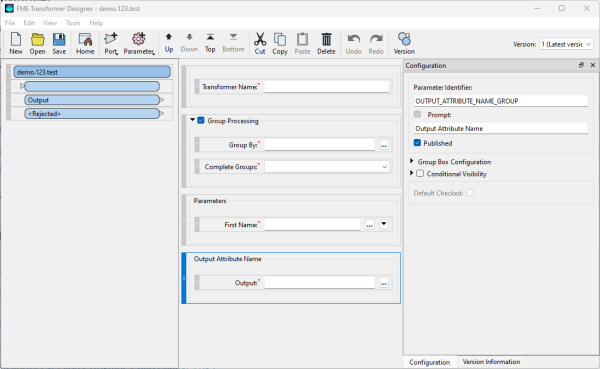Screen dimensions: 600x369
Task: Collapse the Group Processing section
Action: [192, 120]
